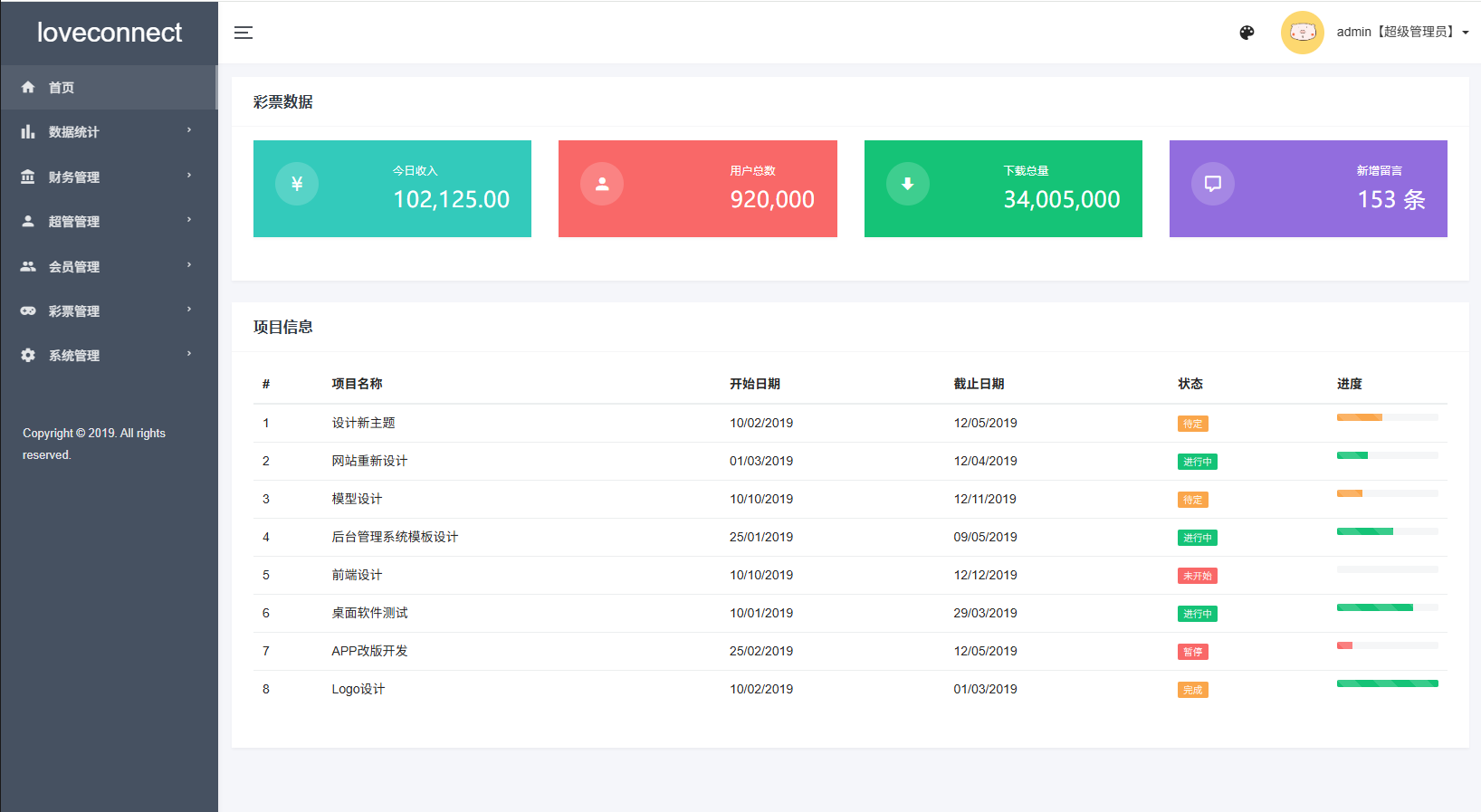Go to the 首页 home menu item
The width and height of the screenshot is (1481, 812).
[x=62, y=88]
